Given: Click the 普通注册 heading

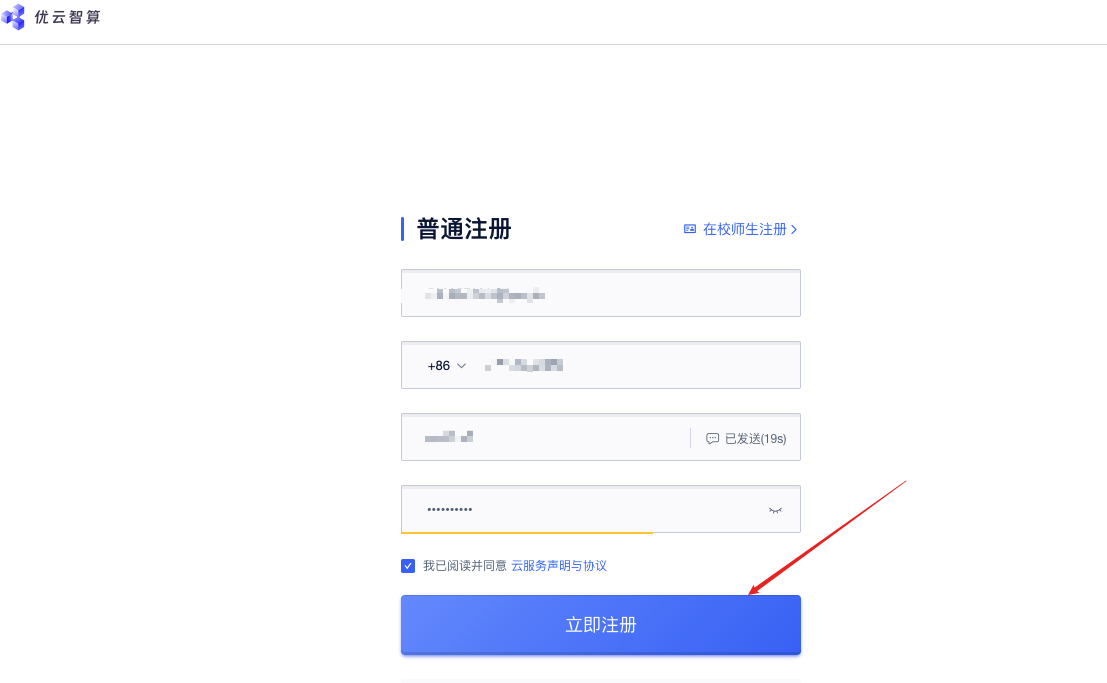Looking at the screenshot, I should coord(464,229).
